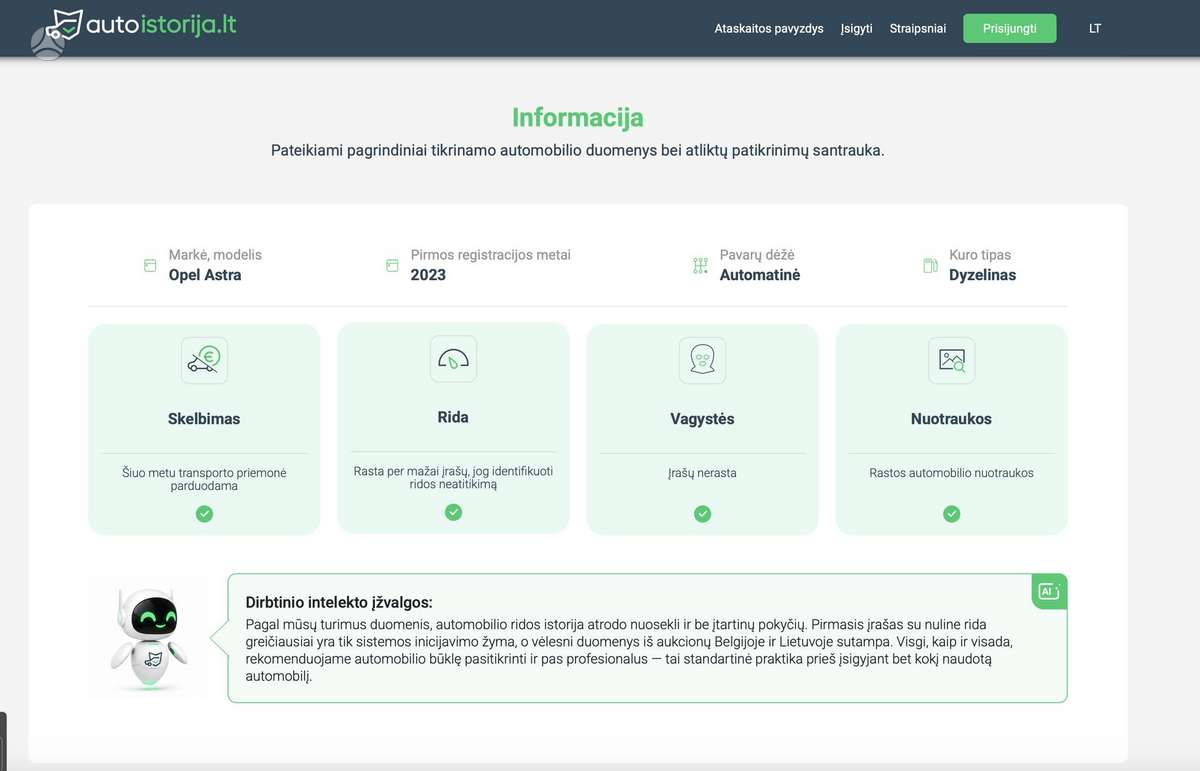Screen dimensions: 1200x771
Task: Click the 'Markė, modelis' label
Action: (215, 255)
